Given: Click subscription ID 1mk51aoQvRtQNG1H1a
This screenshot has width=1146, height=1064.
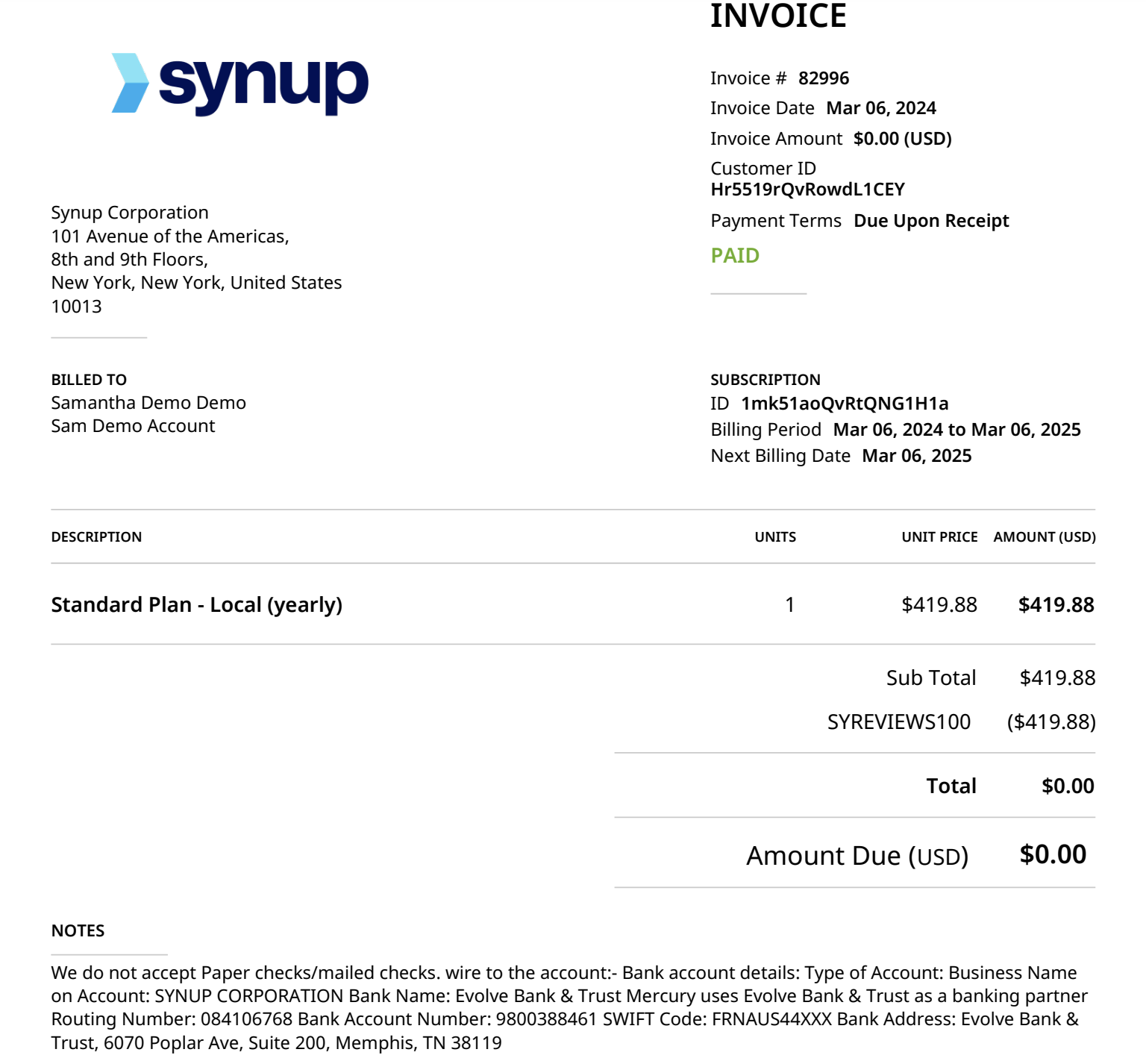Looking at the screenshot, I should pyautogui.click(x=845, y=404).
